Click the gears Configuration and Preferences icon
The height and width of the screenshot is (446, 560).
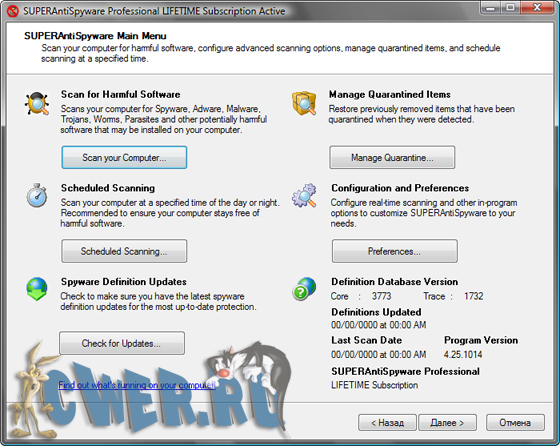click(304, 195)
